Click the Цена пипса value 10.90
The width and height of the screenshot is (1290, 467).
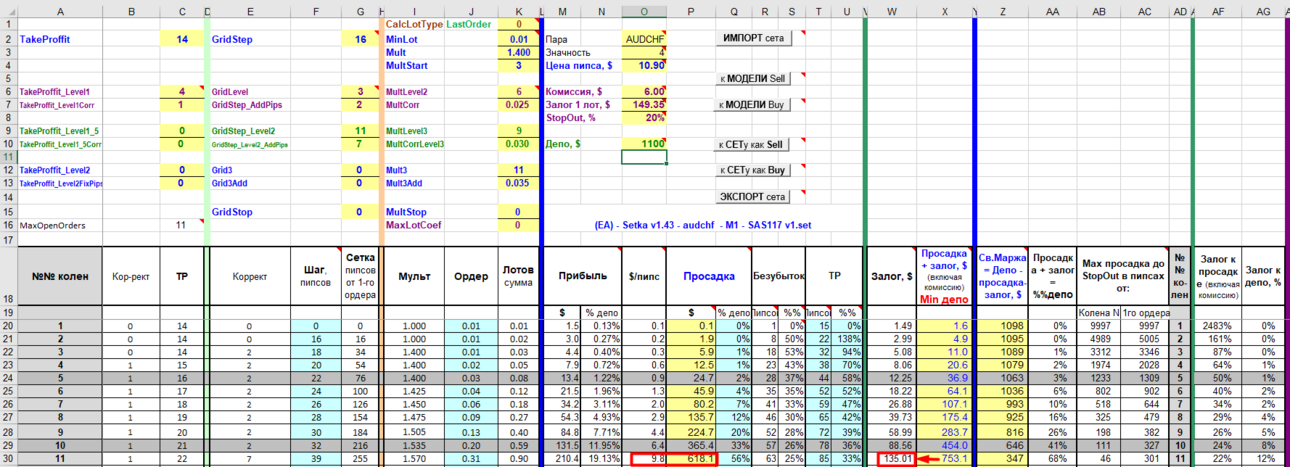[643, 65]
